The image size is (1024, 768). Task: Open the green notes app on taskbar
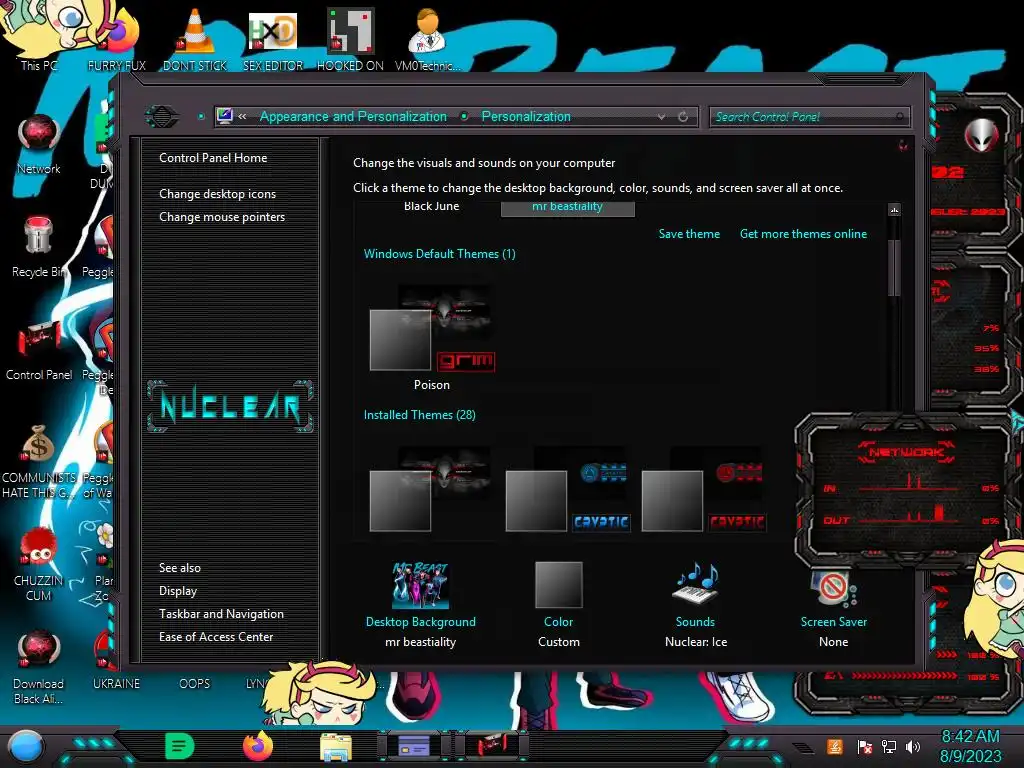click(179, 746)
